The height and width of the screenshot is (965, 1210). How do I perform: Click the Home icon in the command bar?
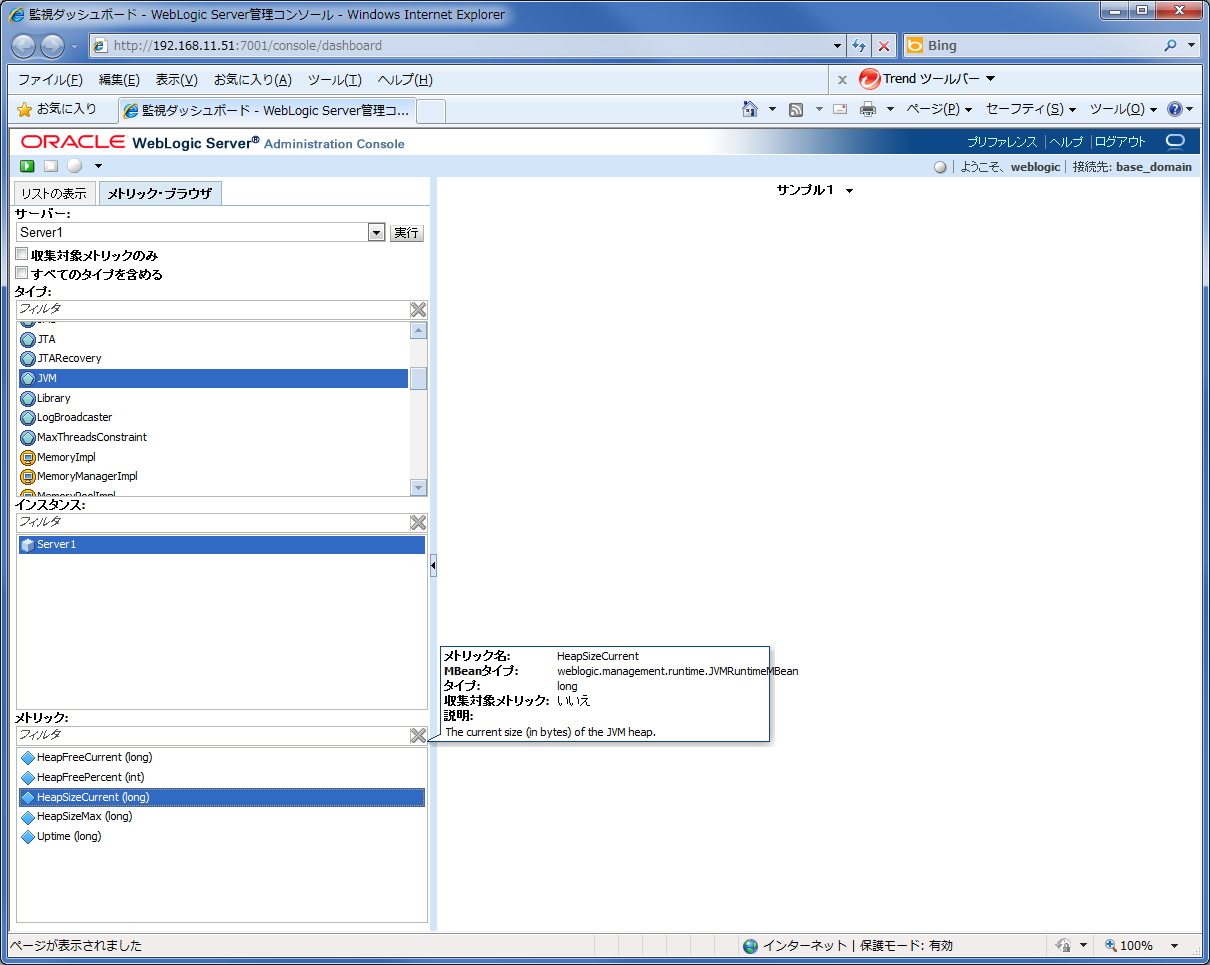750,109
